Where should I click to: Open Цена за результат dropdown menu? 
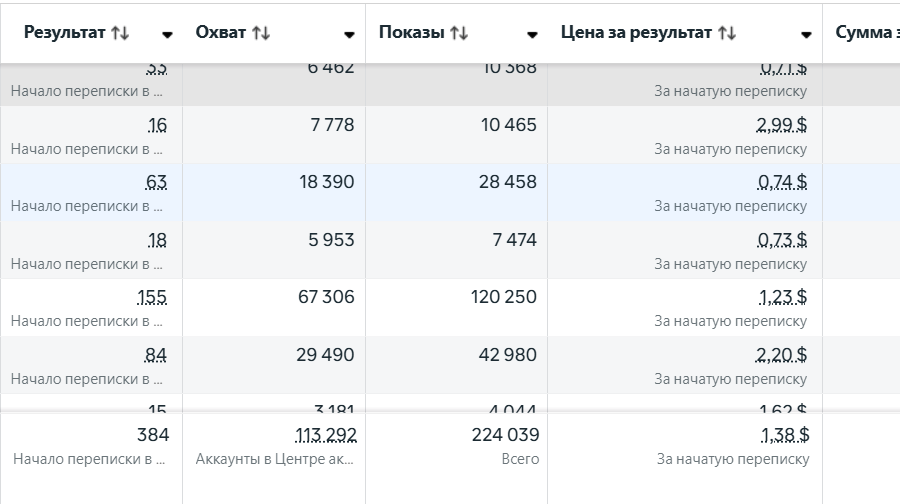click(806, 34)
